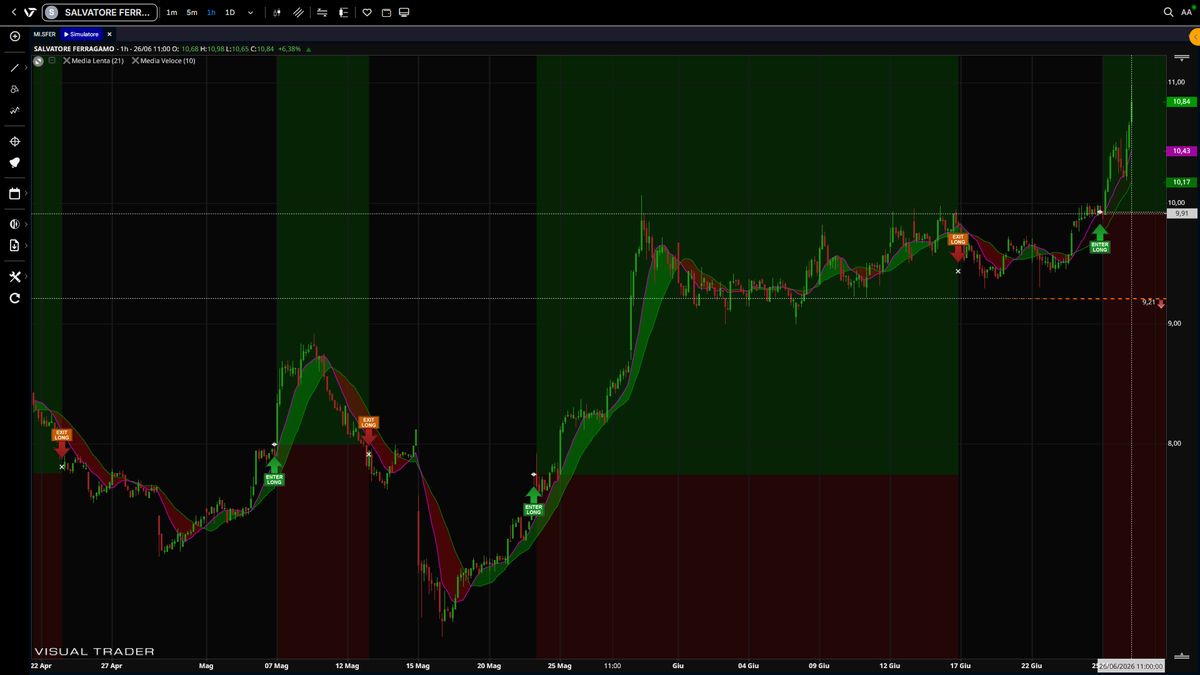This screenshot has height=675, width=1200.
Task: Switch to the Simulatore tab
Action: point(83,34)
